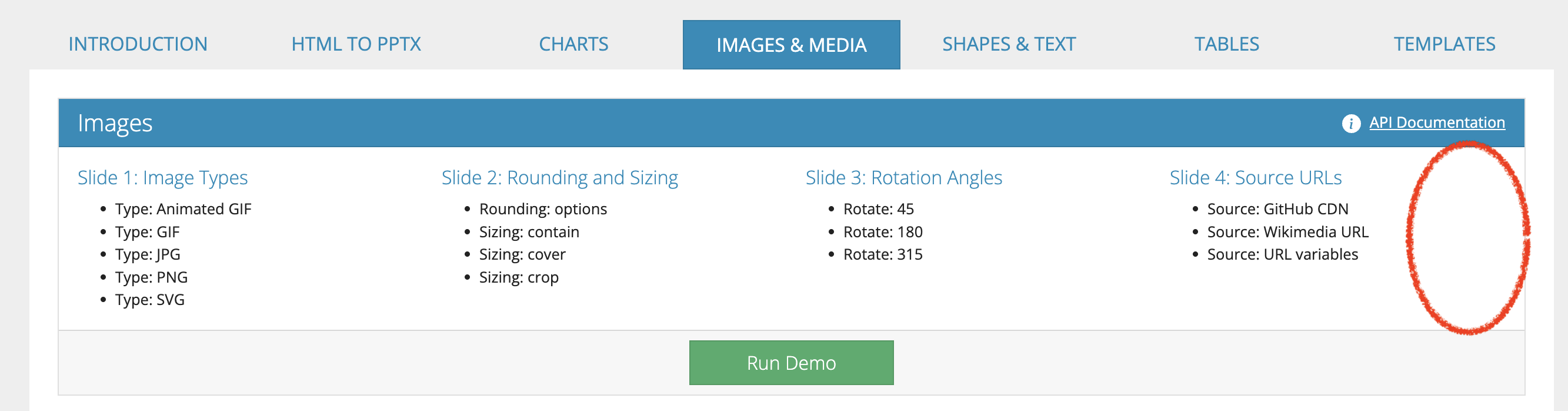Click the Images panel heading
Viewport: 1568px width, 411px height.
115,123
